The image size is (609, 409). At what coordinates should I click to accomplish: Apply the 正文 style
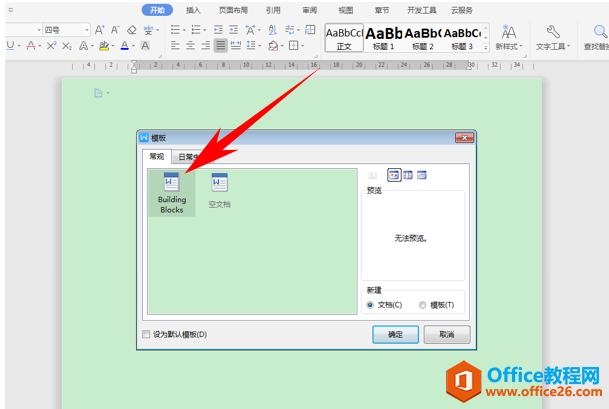click(x=344, y=38)
